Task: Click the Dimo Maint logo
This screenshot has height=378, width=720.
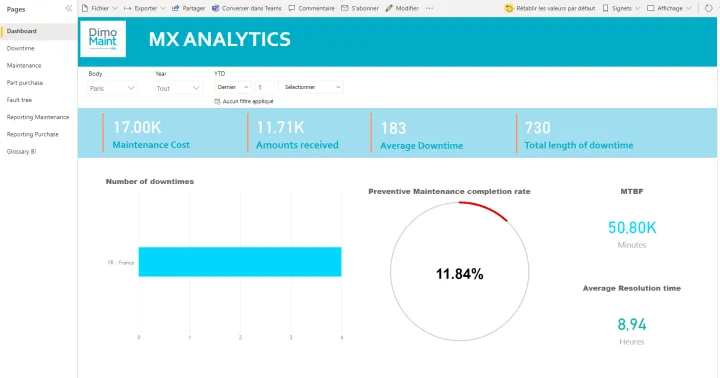Action: 103,39
